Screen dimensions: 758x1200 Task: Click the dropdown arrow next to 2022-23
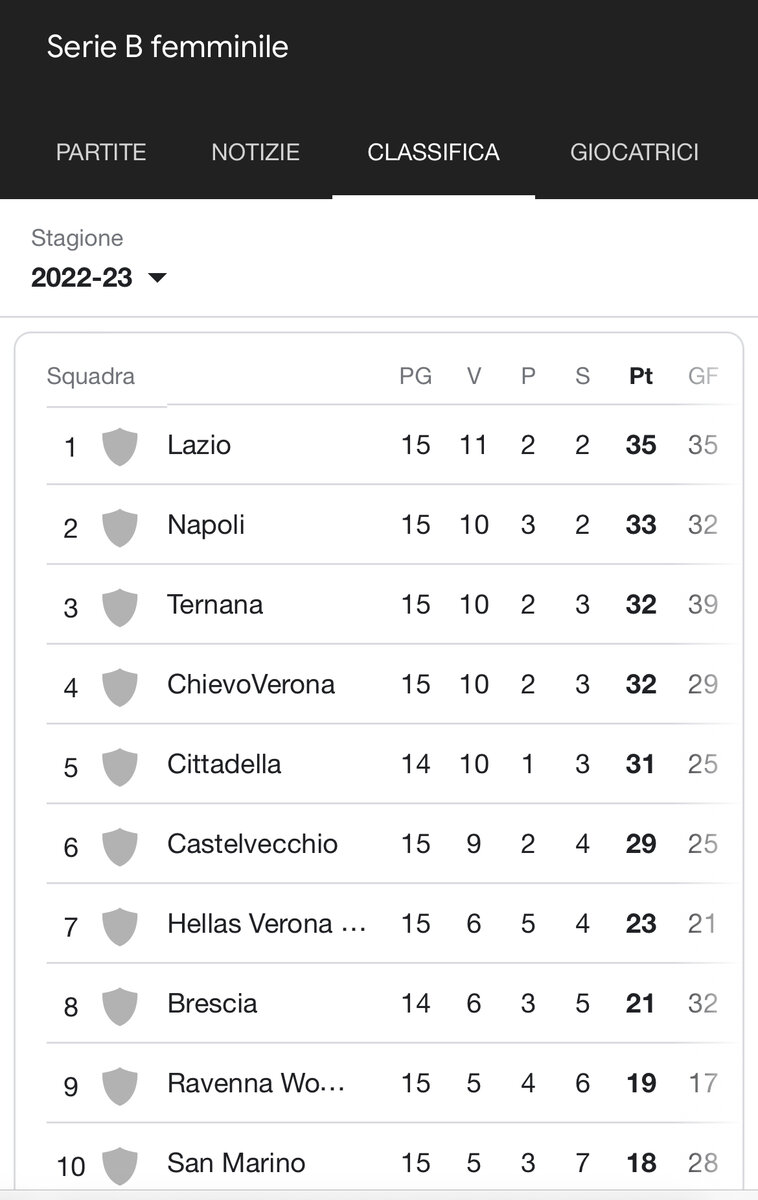click(x=157, y=278)
